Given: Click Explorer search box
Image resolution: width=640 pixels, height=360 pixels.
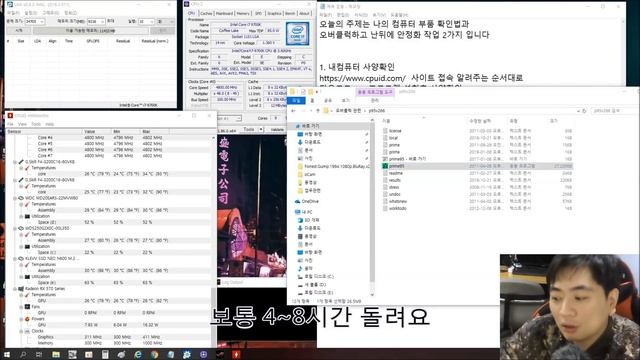Looking at the screenshot, I should click(x=614, y=111).
